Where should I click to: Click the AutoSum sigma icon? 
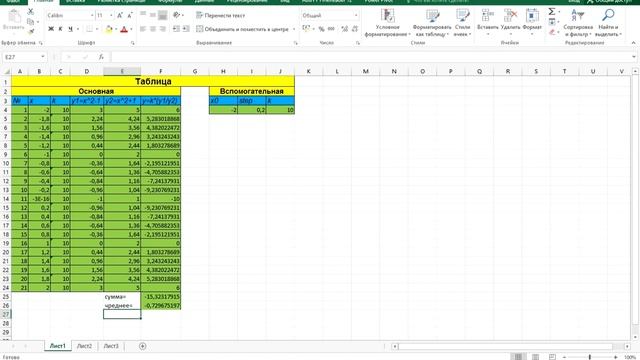(551, 12)
